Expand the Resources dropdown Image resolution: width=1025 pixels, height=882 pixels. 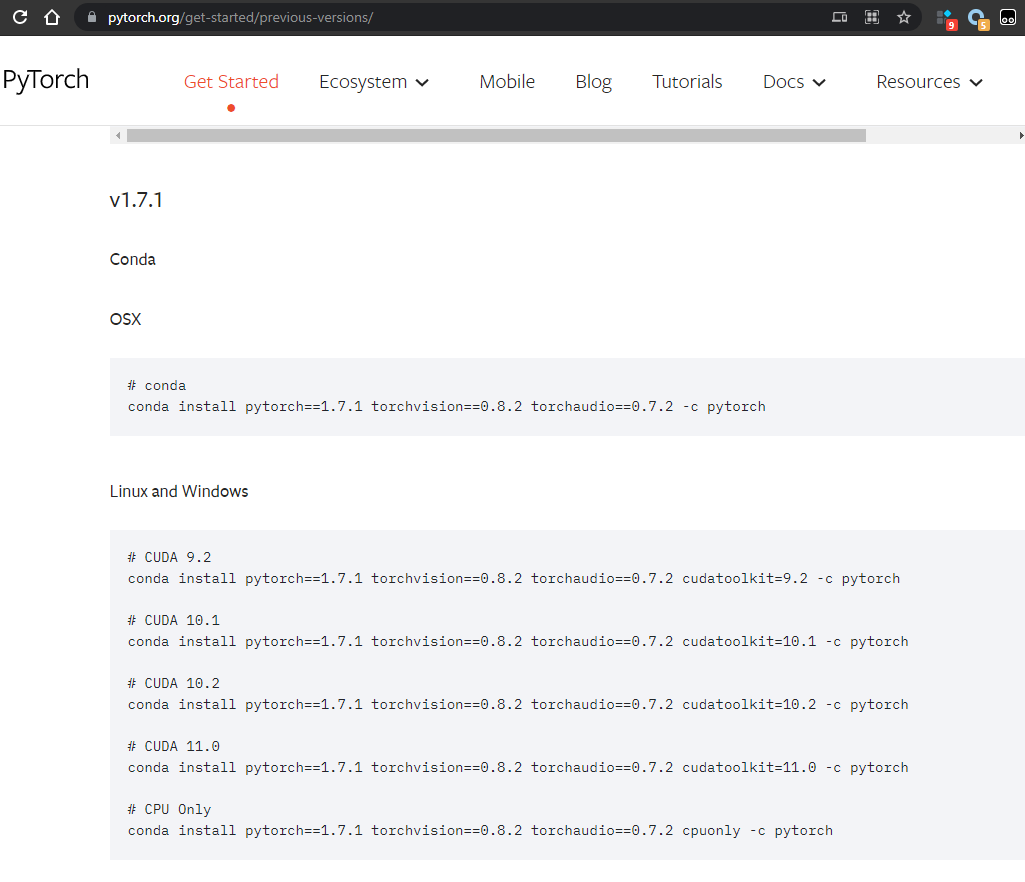928,82
